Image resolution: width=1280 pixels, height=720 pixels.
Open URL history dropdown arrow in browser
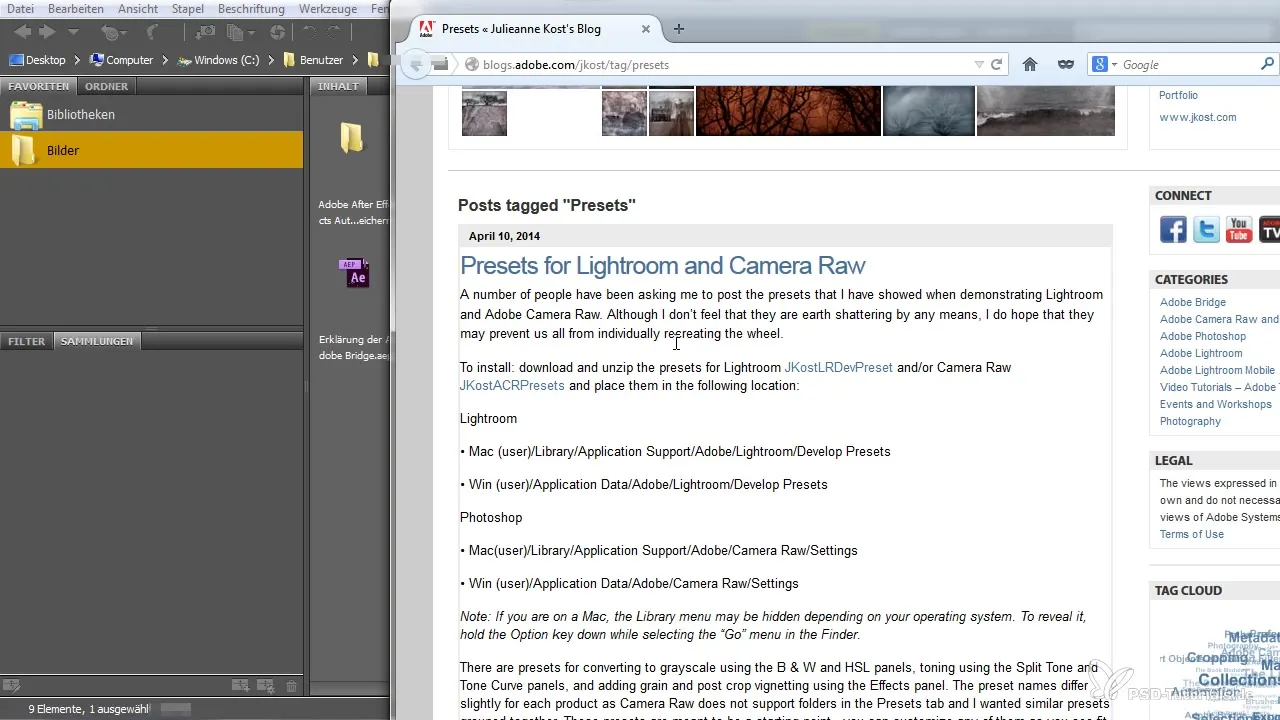979,65
